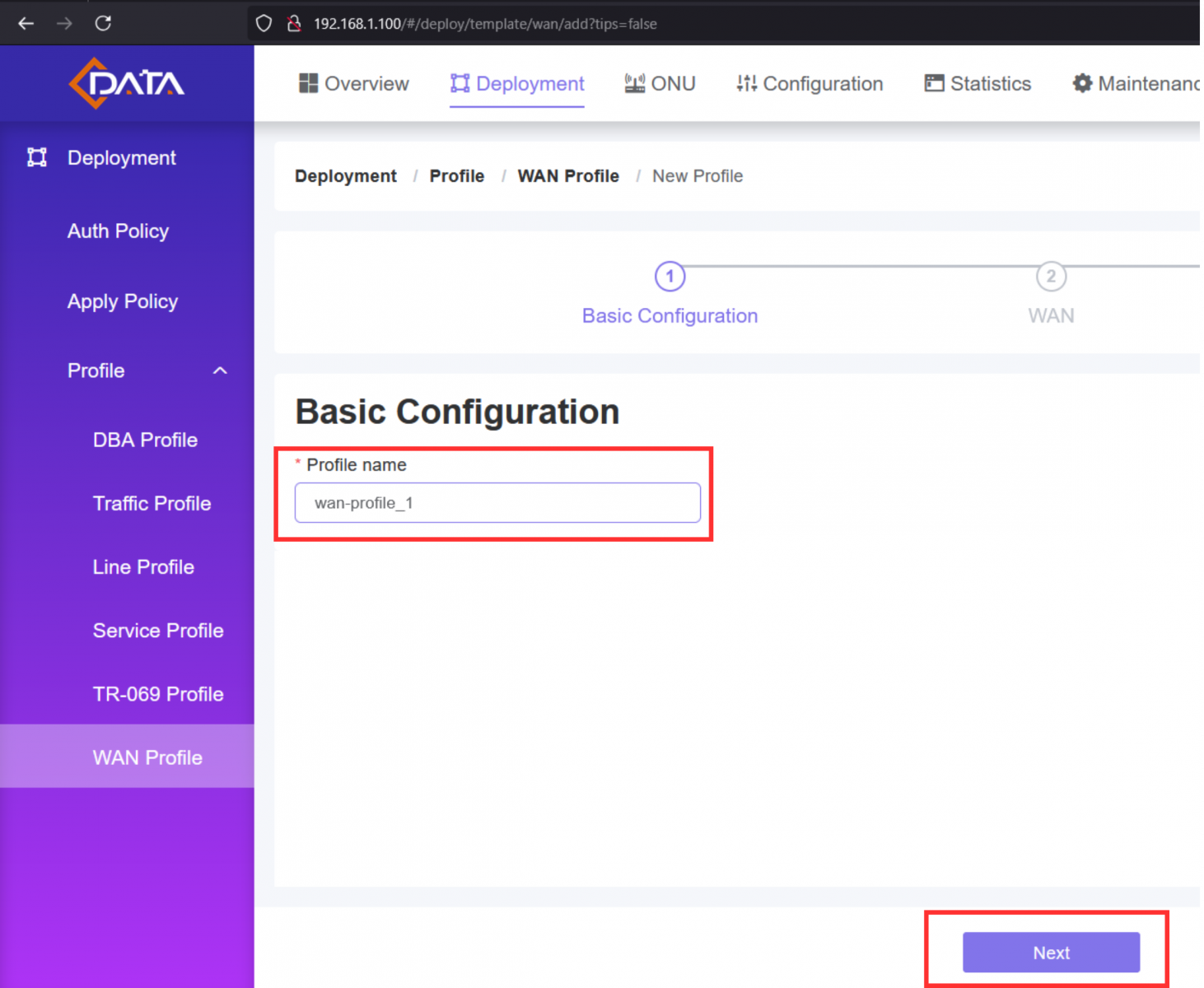This screenshot has height=988, width=1204.
Task: Open Maintenance via the gear icon
Action: tap(1081, 83)
